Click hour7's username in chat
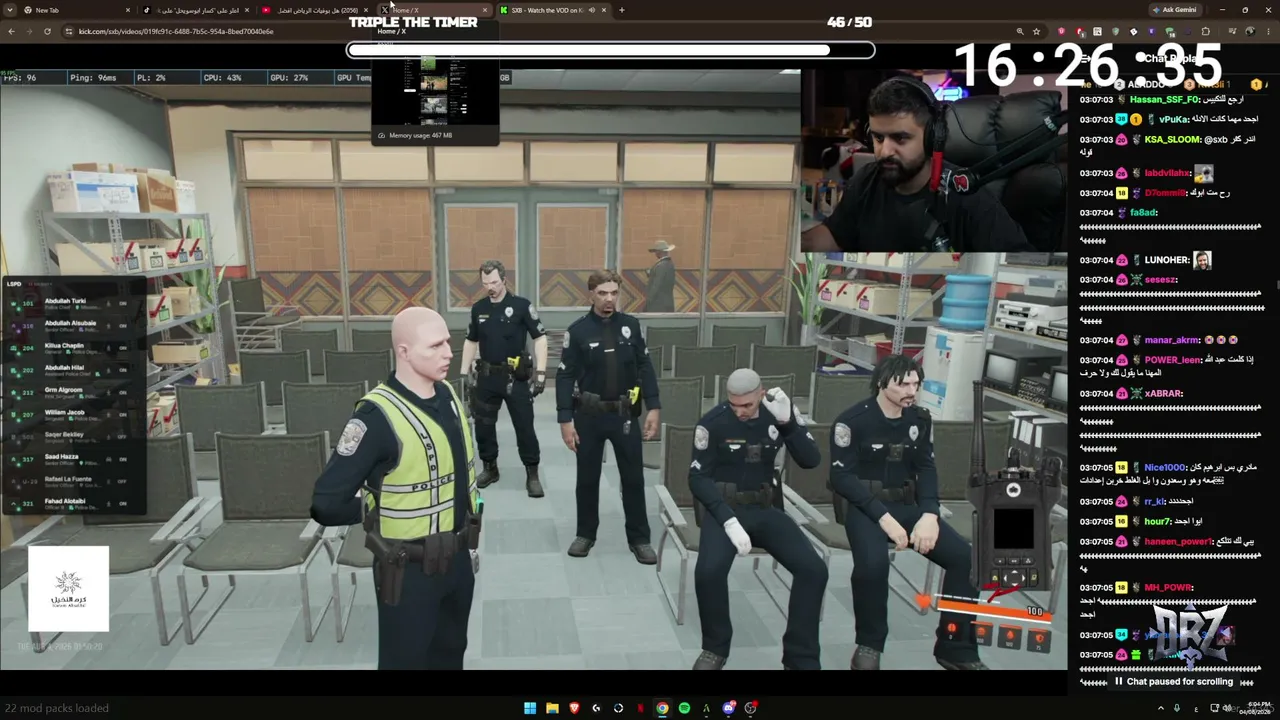Screen dimensions: 1280x720 (x=1157, y=522)
